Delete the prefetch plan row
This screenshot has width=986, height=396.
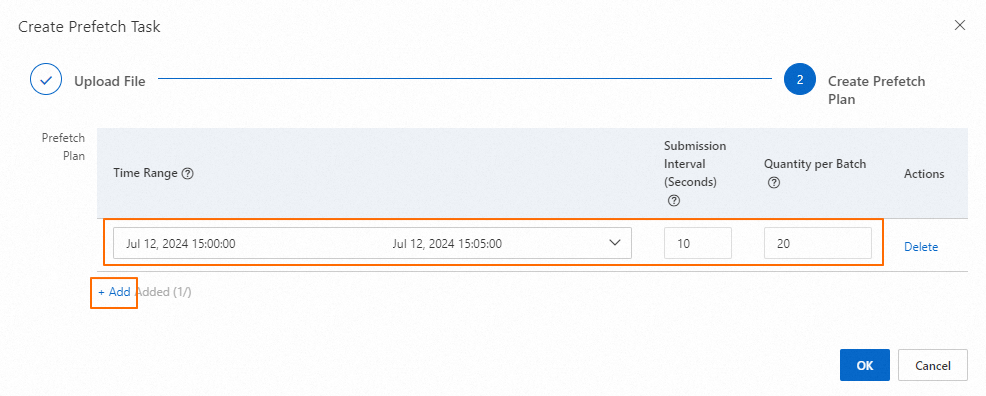coord(921,247)
